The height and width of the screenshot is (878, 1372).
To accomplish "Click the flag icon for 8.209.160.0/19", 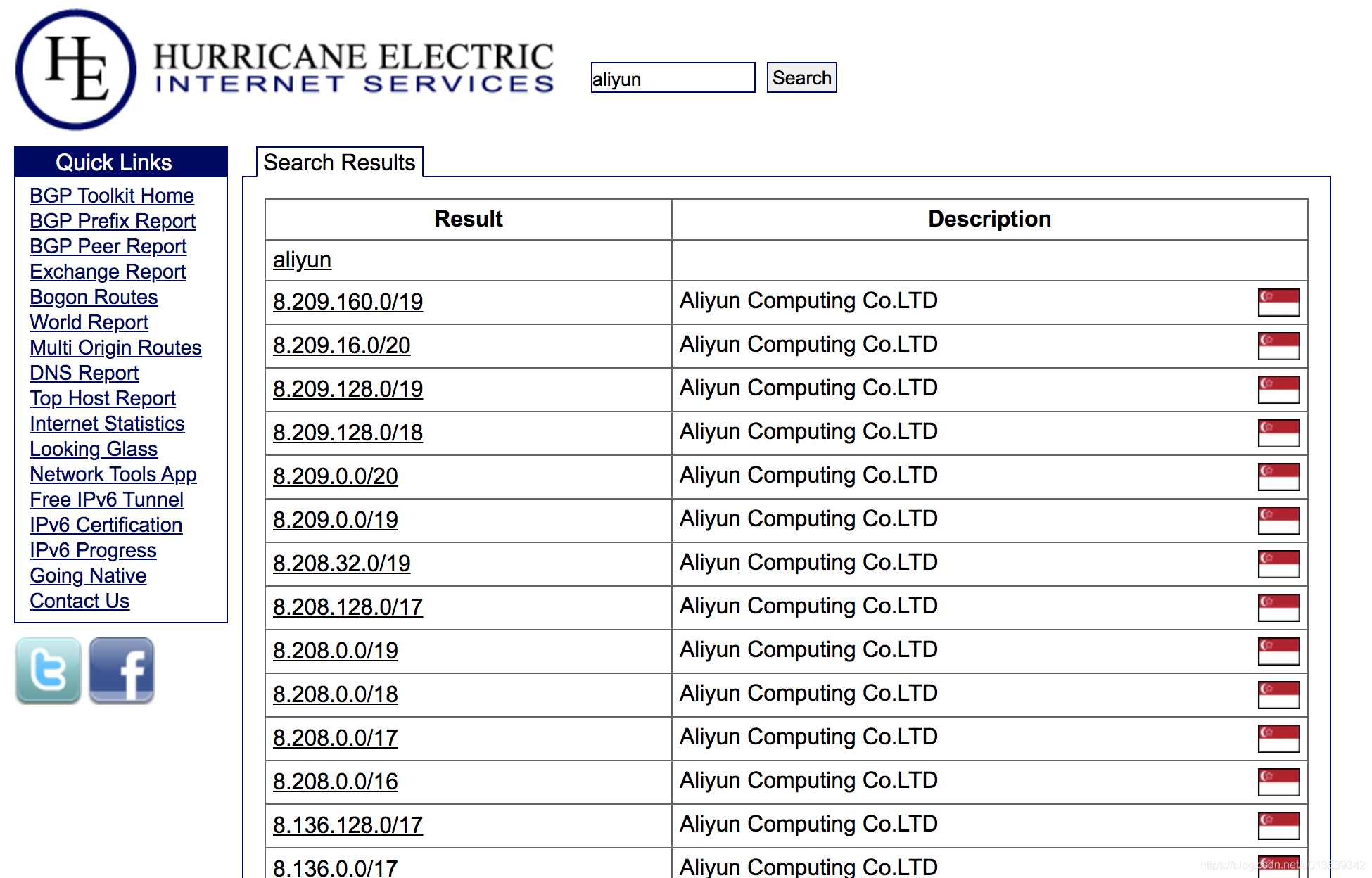I will [x=1278, y=303].
